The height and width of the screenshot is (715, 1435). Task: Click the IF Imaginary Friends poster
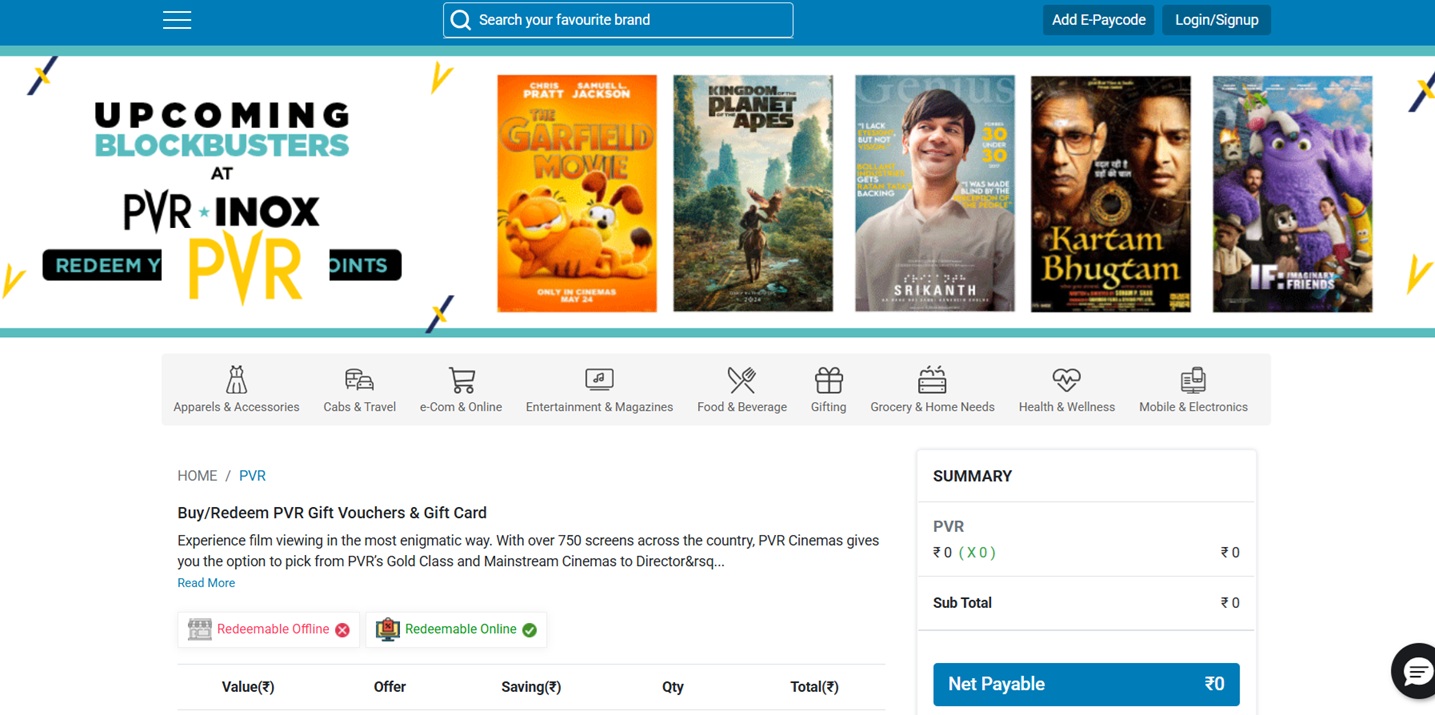pyautogui.click(x=1293, y=193)
